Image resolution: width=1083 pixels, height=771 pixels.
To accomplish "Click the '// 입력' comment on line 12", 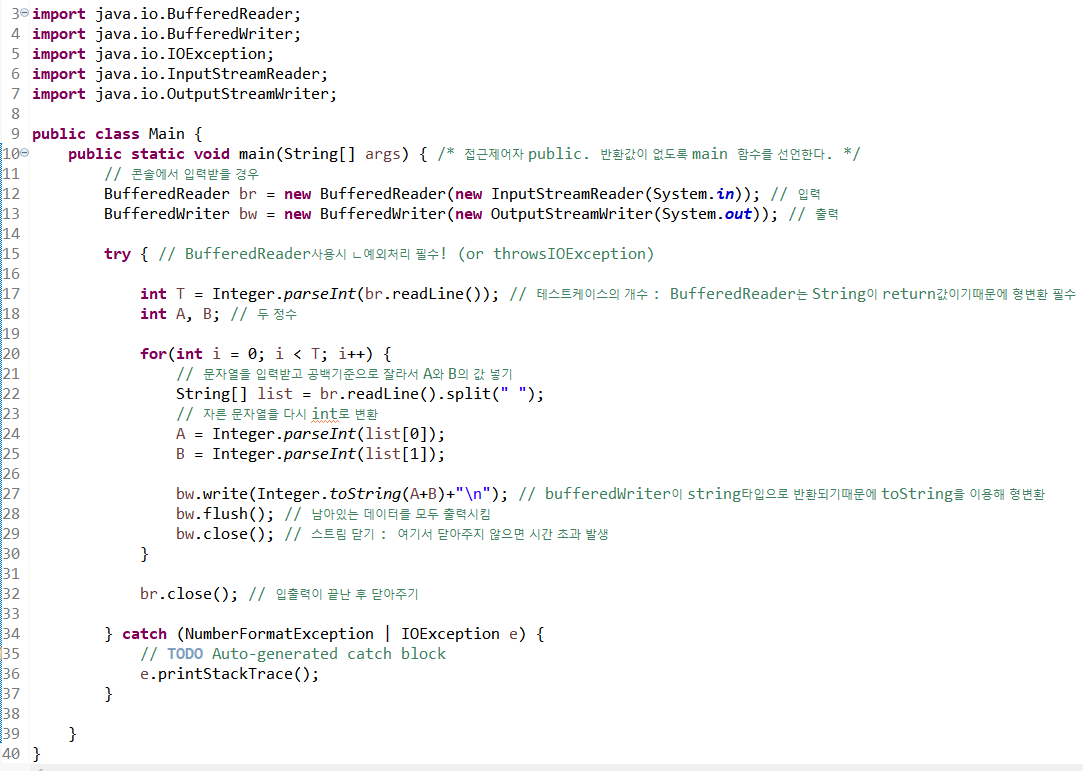I will 795,194.
